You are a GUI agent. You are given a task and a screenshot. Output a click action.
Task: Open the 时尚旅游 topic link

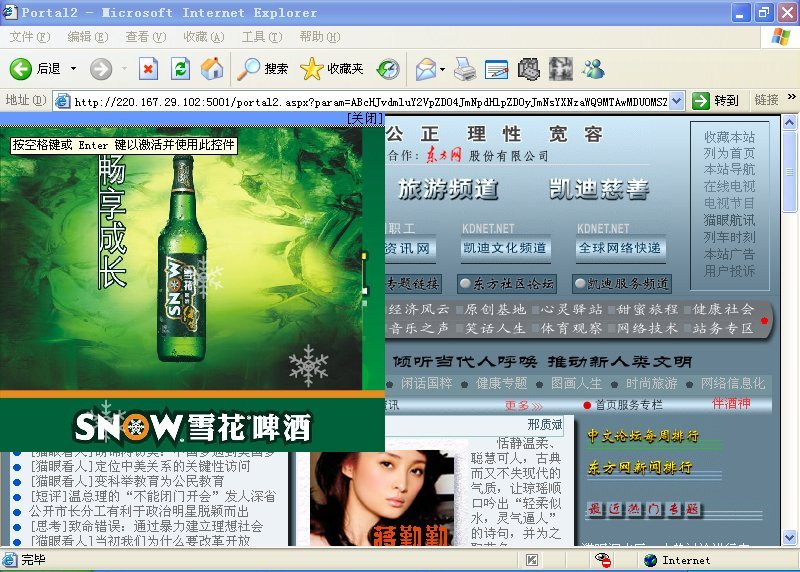point(652,383)
